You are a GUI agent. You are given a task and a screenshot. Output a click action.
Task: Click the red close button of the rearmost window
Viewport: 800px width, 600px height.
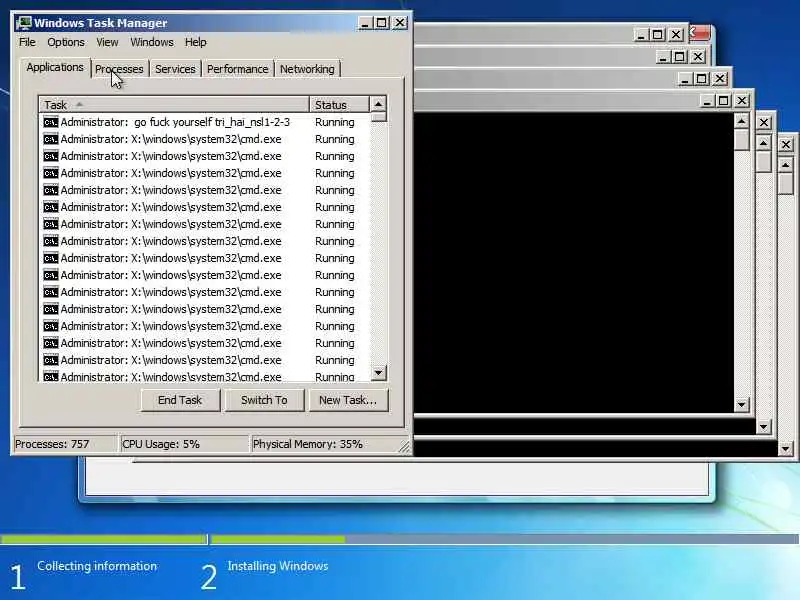pyautogui.click(x=699, y=34)
